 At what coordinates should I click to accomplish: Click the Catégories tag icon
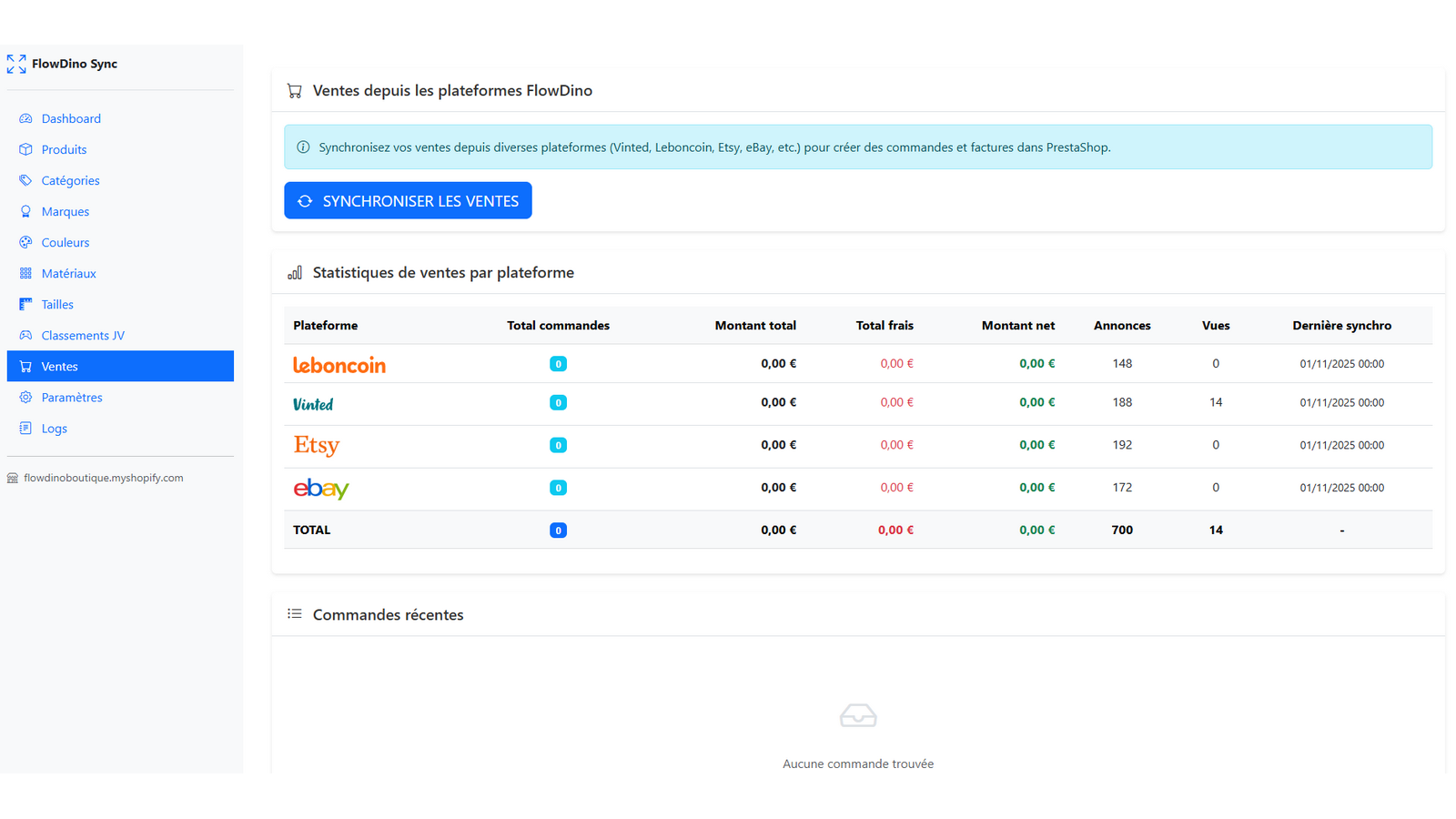coord(25,180)
